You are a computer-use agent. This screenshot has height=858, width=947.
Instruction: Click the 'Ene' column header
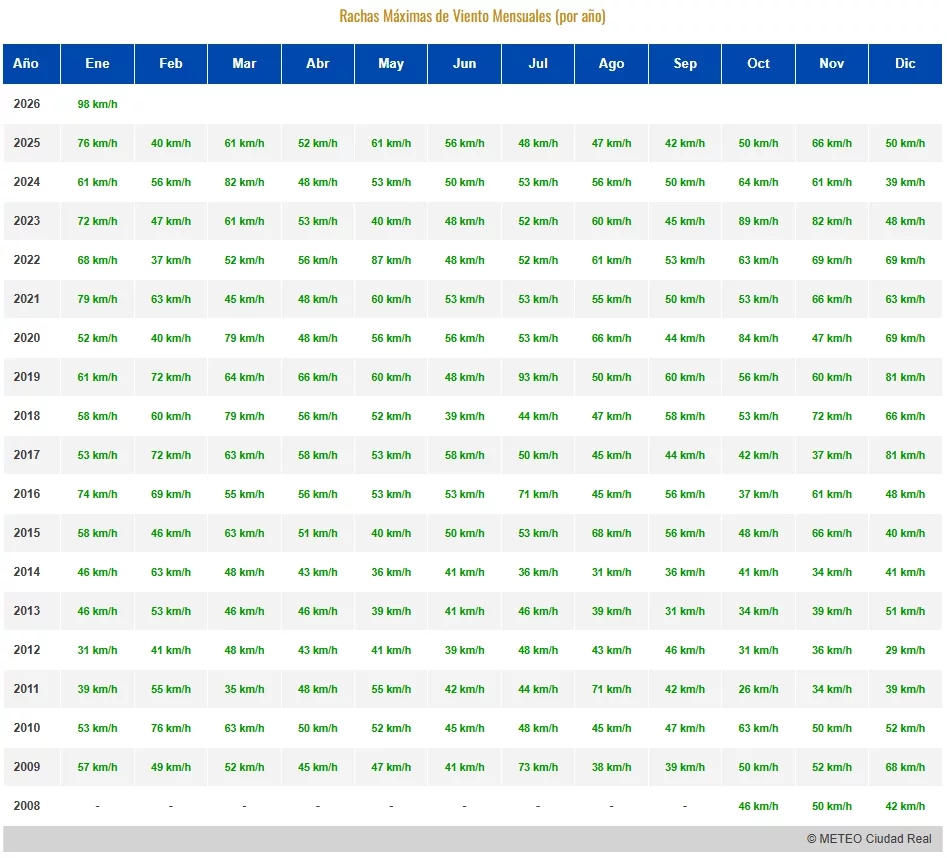[97, 63]
